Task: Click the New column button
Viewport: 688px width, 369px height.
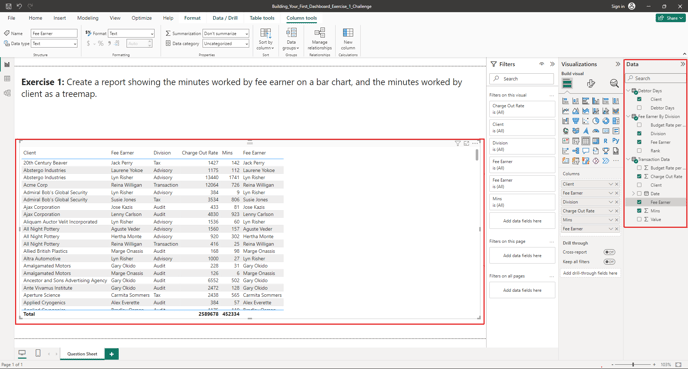Action: (348, 39)
